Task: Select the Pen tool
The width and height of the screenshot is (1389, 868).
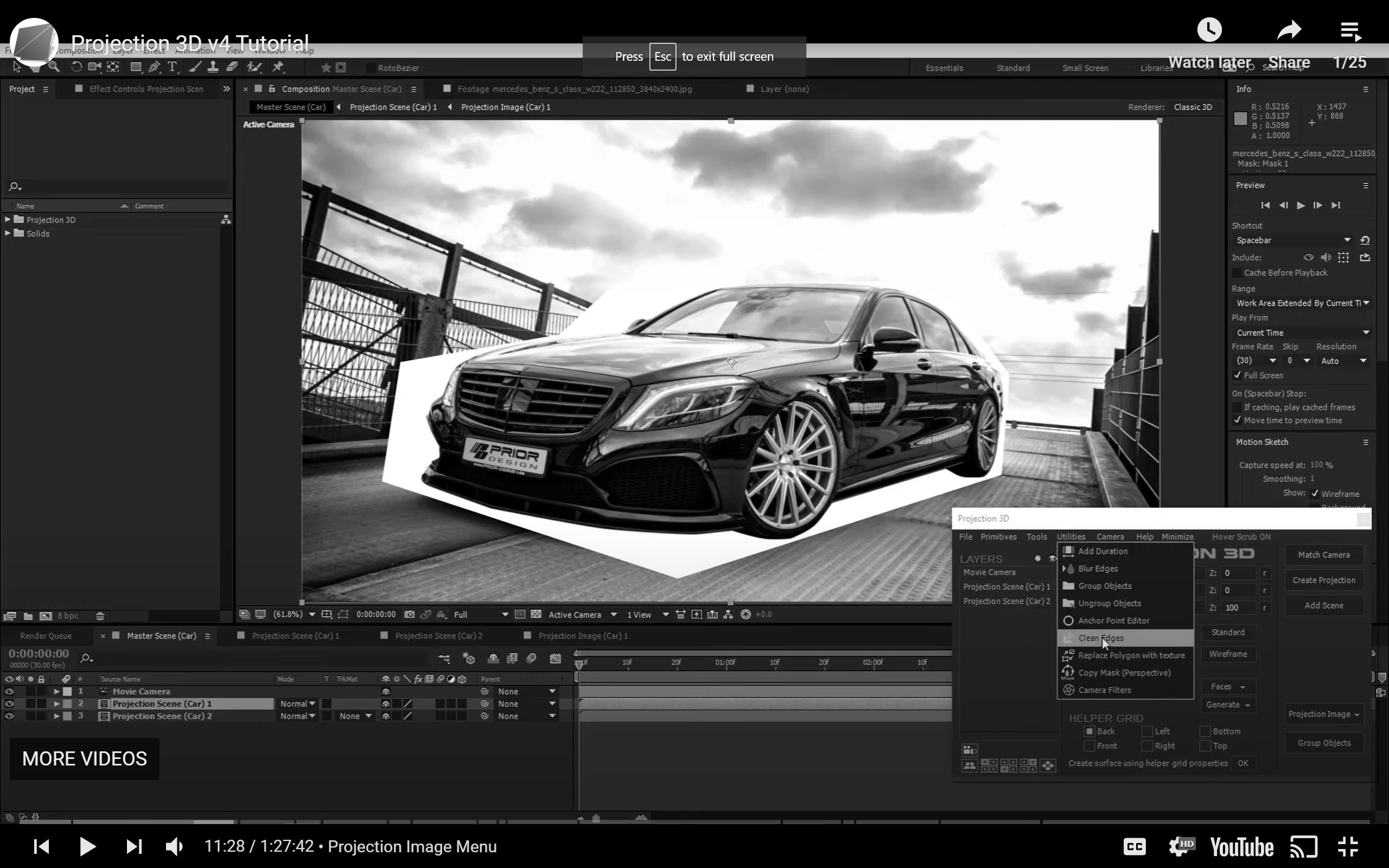Action: tap(154, 67)
